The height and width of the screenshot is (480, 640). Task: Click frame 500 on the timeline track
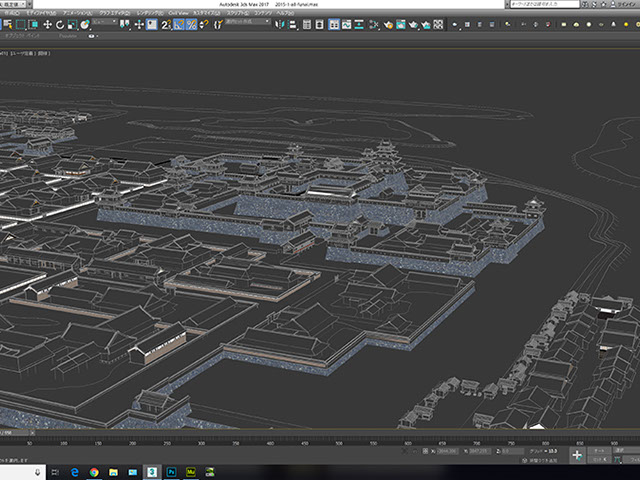click(340, 441)
